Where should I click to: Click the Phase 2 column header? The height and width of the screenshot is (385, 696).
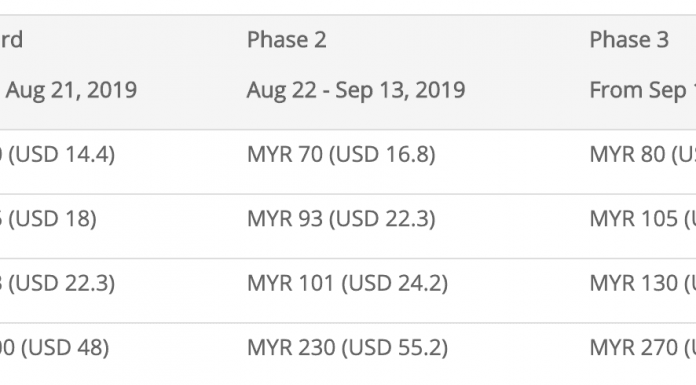pos(287,40)
